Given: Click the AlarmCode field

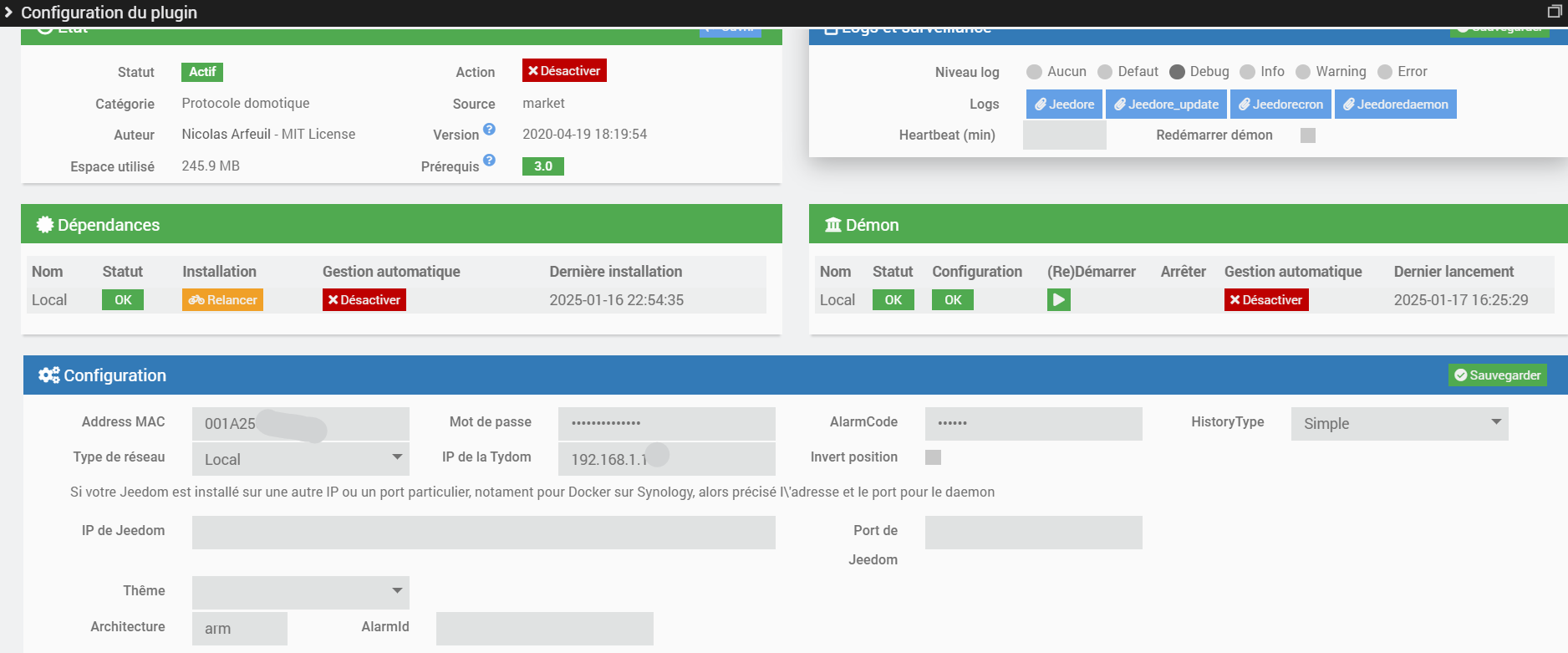Looking at the screenshot, I should pos(1034,424).
